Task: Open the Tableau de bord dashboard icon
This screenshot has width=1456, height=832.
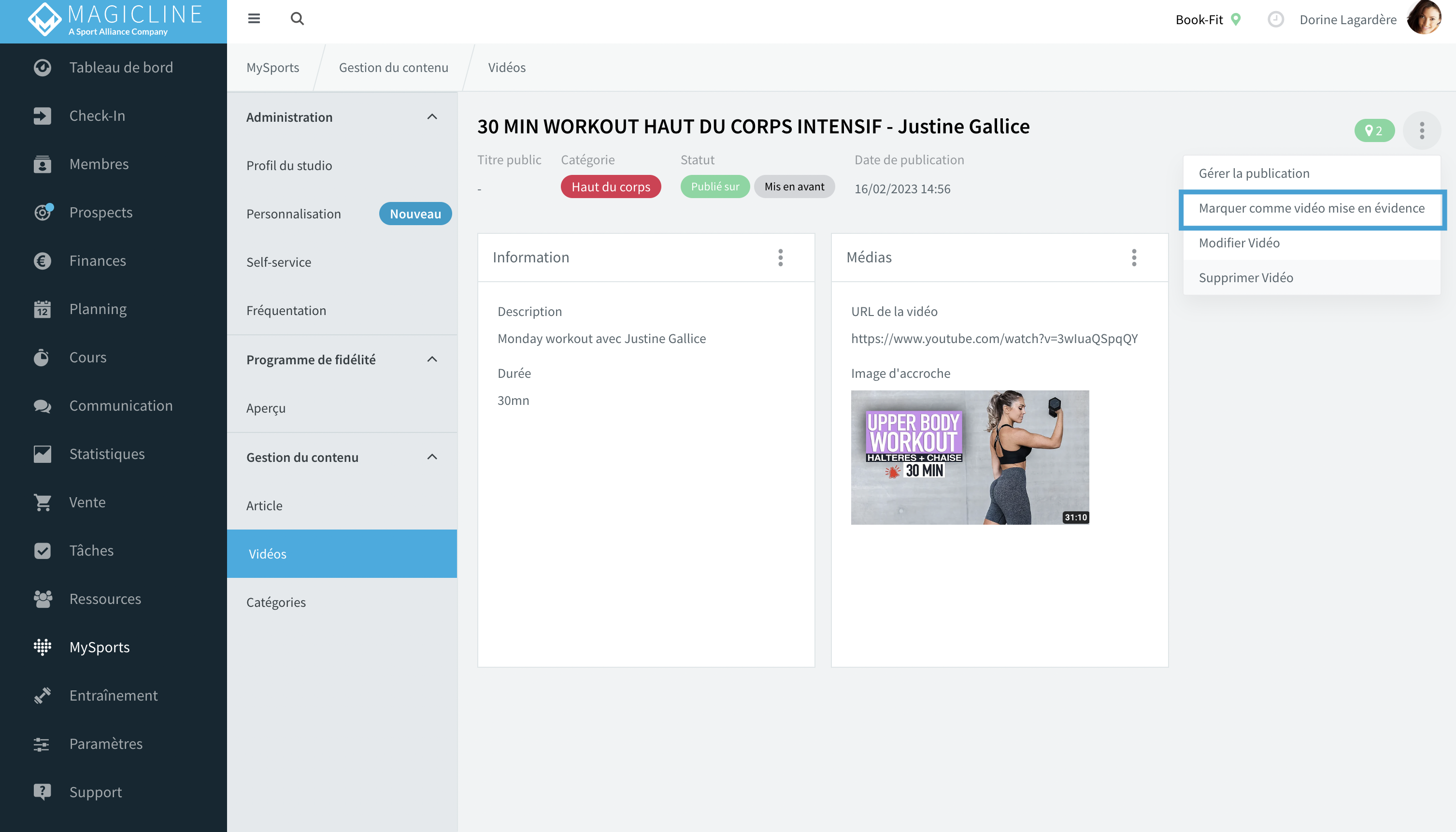Action: tap(42, 68)
